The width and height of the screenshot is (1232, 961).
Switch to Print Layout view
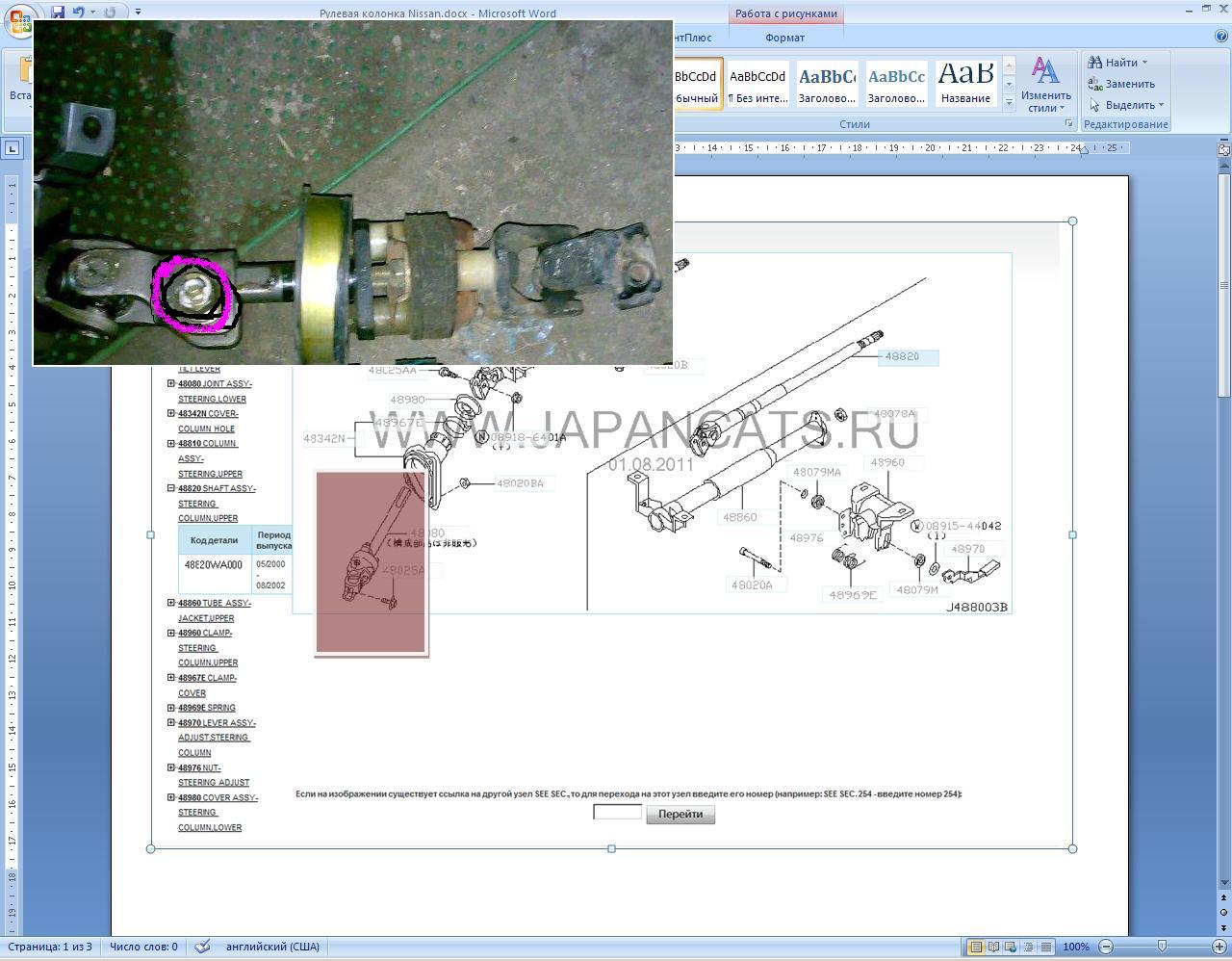tap(976, 947)
